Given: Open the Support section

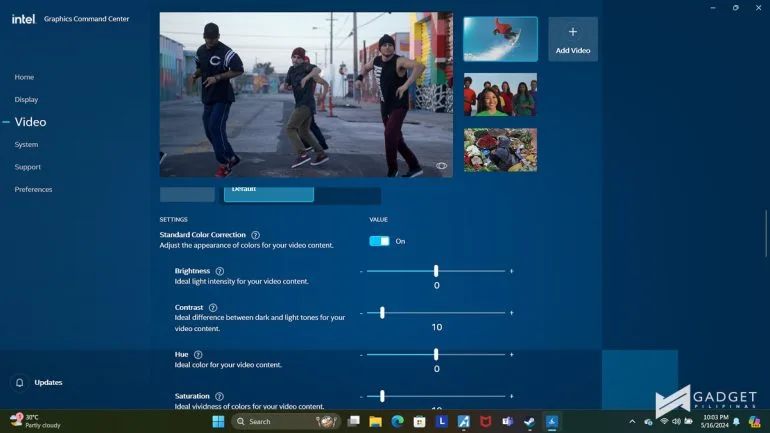Looking at the screenshot, I should [x=28, y=167].
